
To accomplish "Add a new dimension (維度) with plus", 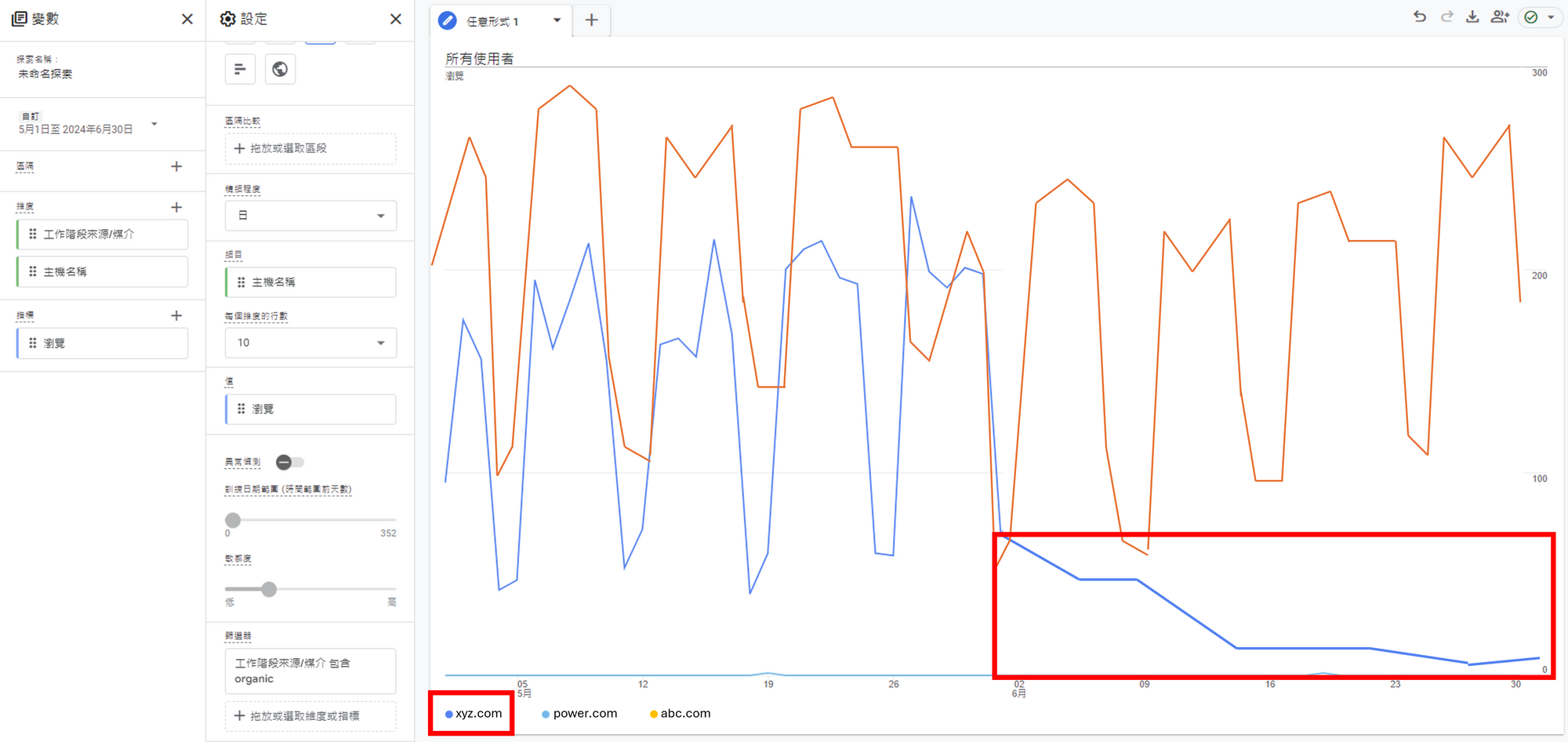I will (x=176, y=207).
